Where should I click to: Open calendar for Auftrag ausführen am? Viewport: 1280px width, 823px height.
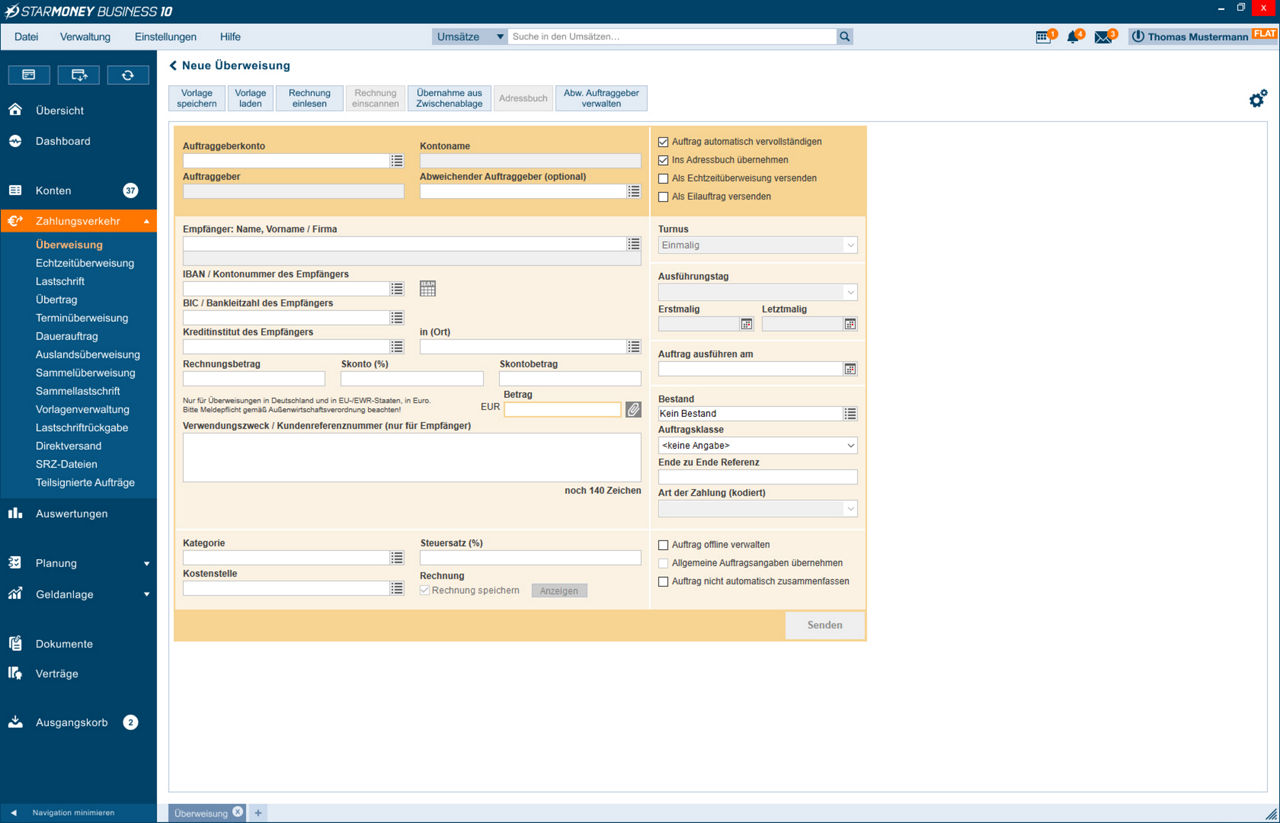tap(850, 369)
